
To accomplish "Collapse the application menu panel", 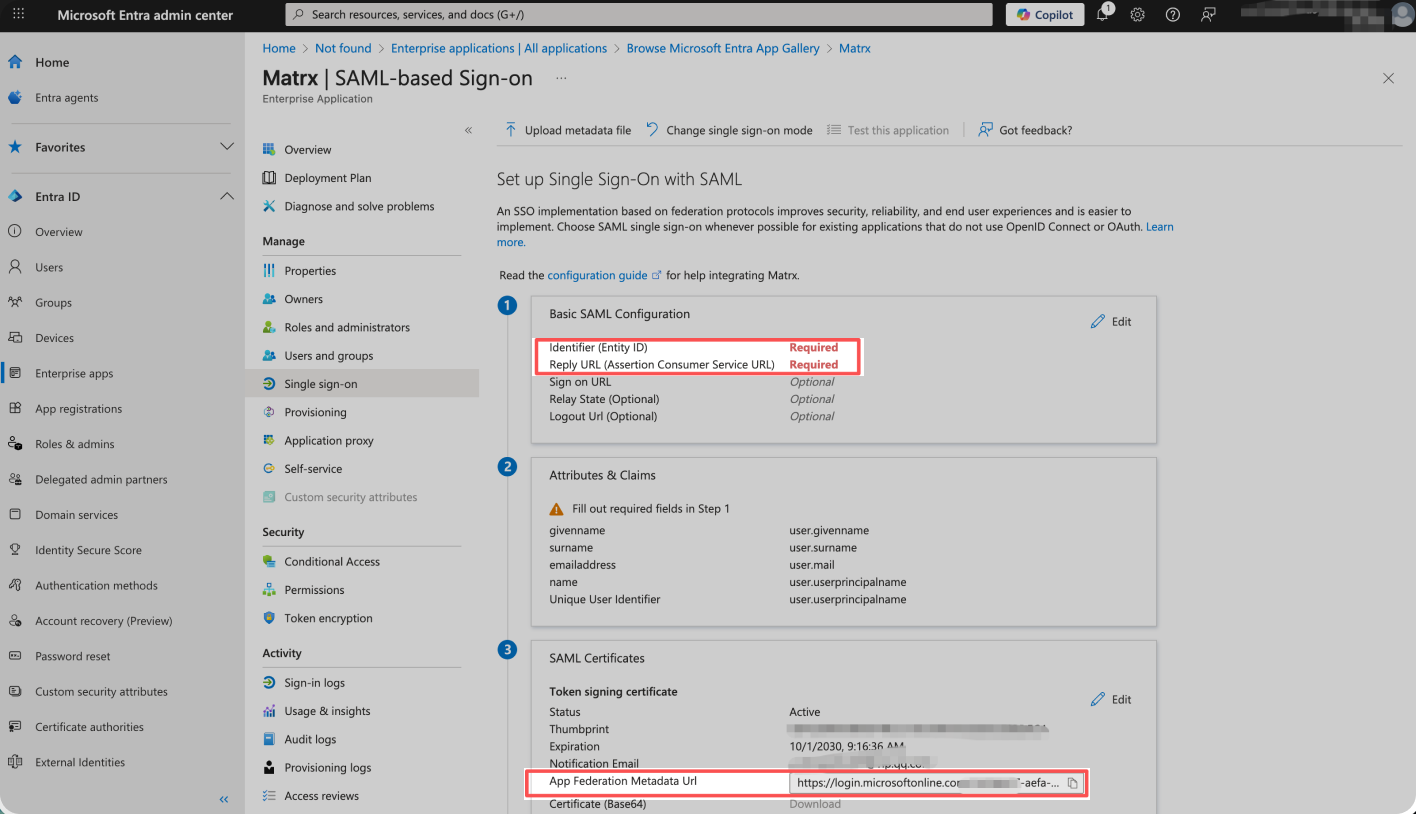I will 468,130.
